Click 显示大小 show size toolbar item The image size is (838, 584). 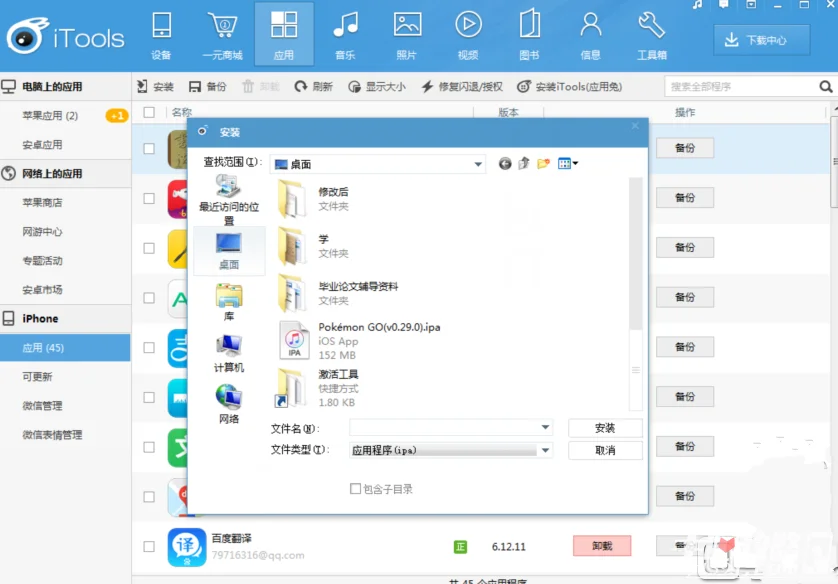coord(377,87)
